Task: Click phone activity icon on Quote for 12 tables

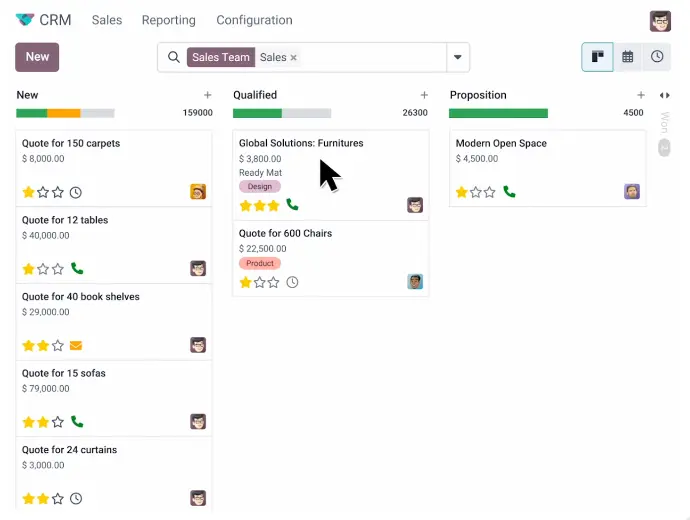Action: tap(77, 268)
